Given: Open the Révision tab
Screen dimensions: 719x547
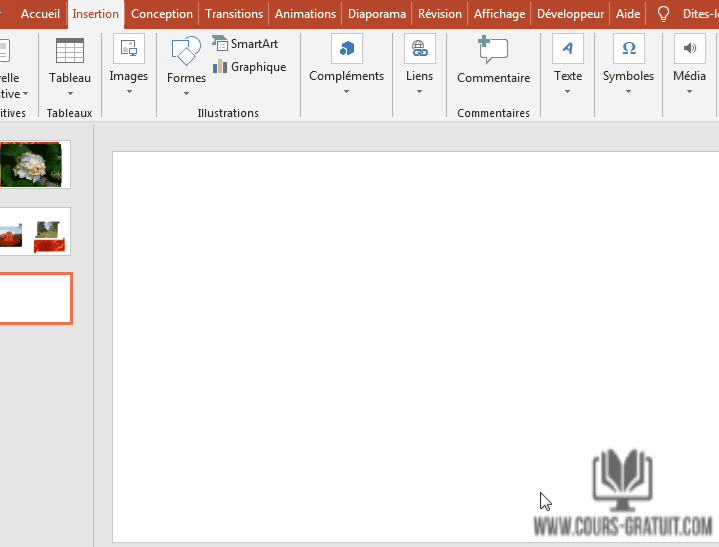Looking at the screenshot, I should [x=440, y=14].
